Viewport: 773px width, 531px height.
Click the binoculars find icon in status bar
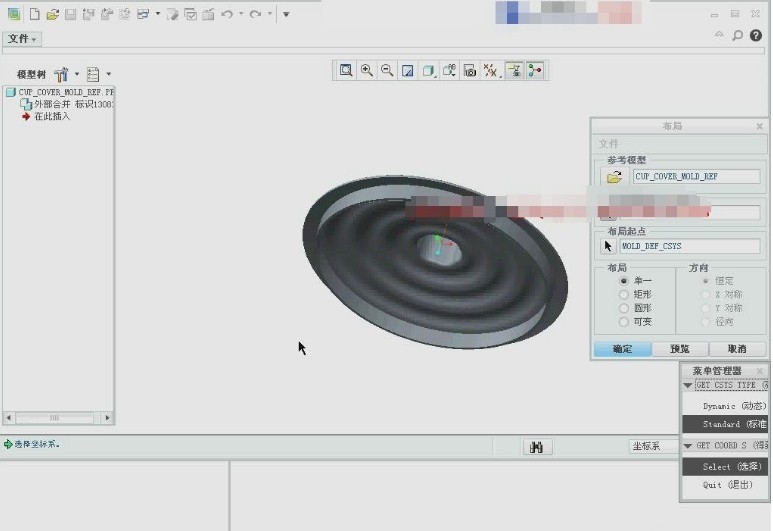tap(536, 447)
